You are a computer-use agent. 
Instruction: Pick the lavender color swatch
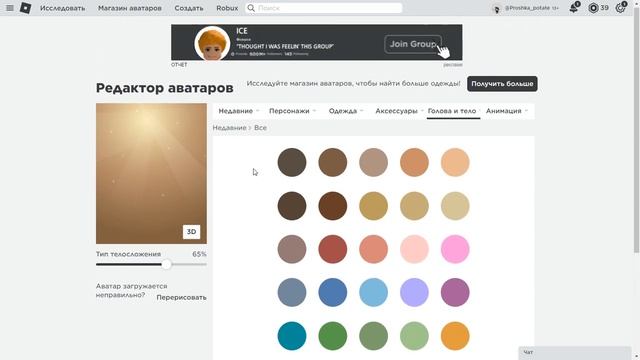click(414, 292)
